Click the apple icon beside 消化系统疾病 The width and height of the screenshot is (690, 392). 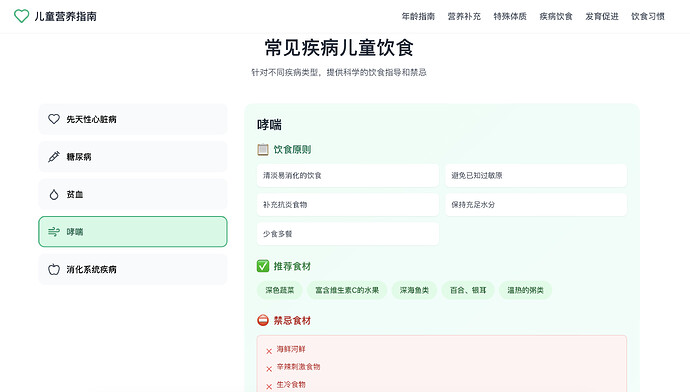(54, 269)
